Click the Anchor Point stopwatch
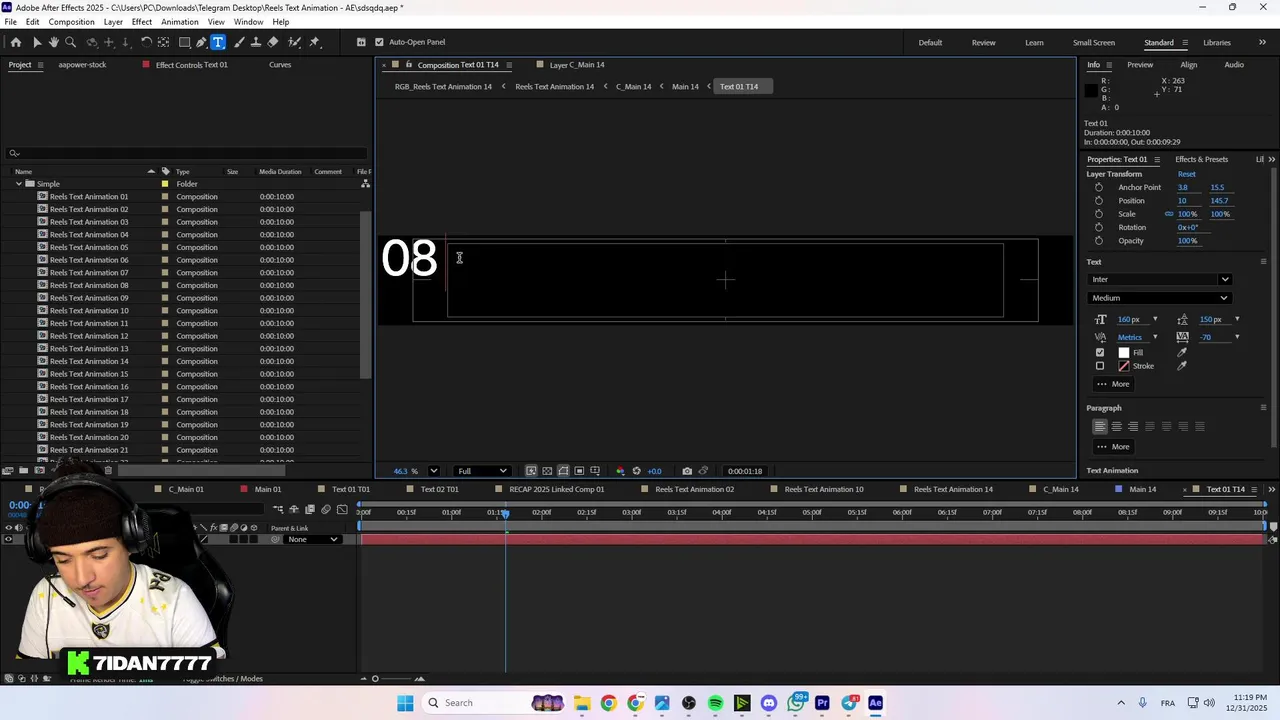 tap(1099, 188)
